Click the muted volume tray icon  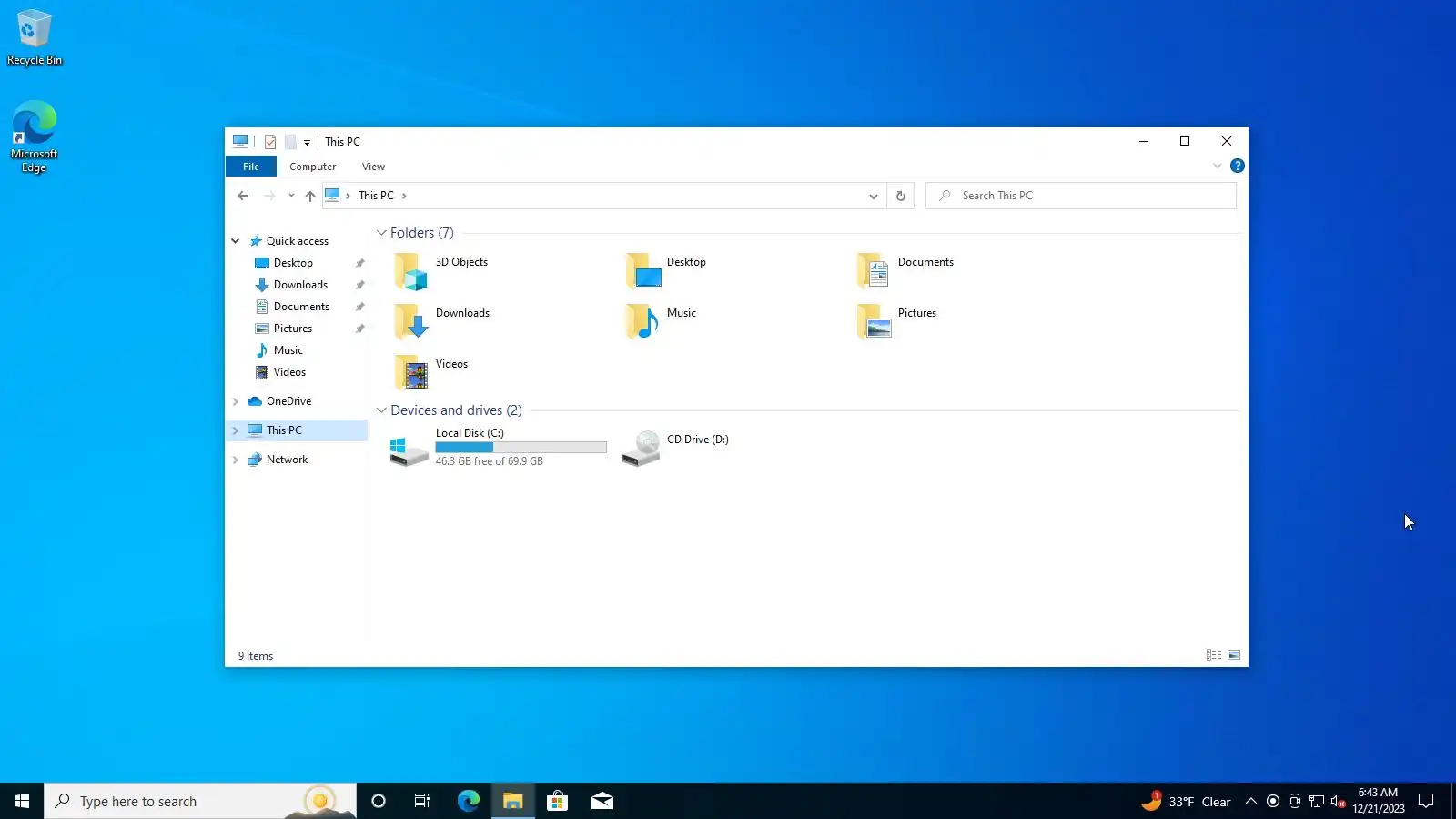[x=1338, y=802]
